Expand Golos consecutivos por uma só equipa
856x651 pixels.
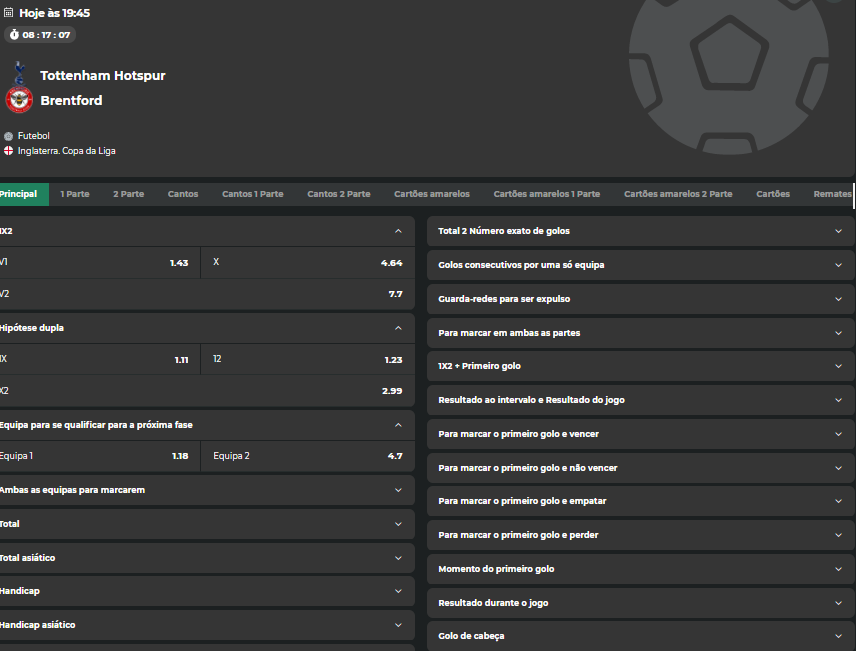(x=640, y=265)
